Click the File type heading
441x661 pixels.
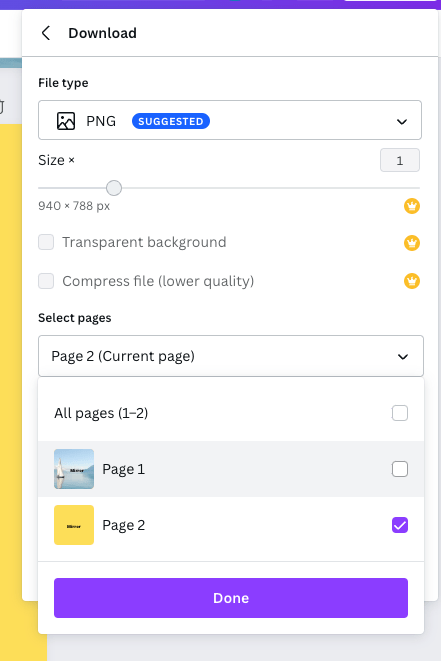(x=63, y=83)
